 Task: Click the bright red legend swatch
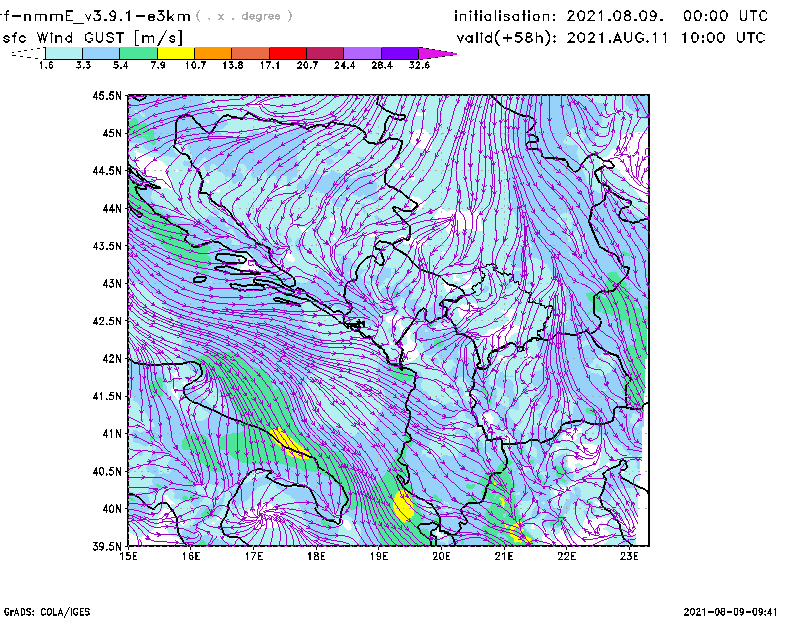pos(288,52)
